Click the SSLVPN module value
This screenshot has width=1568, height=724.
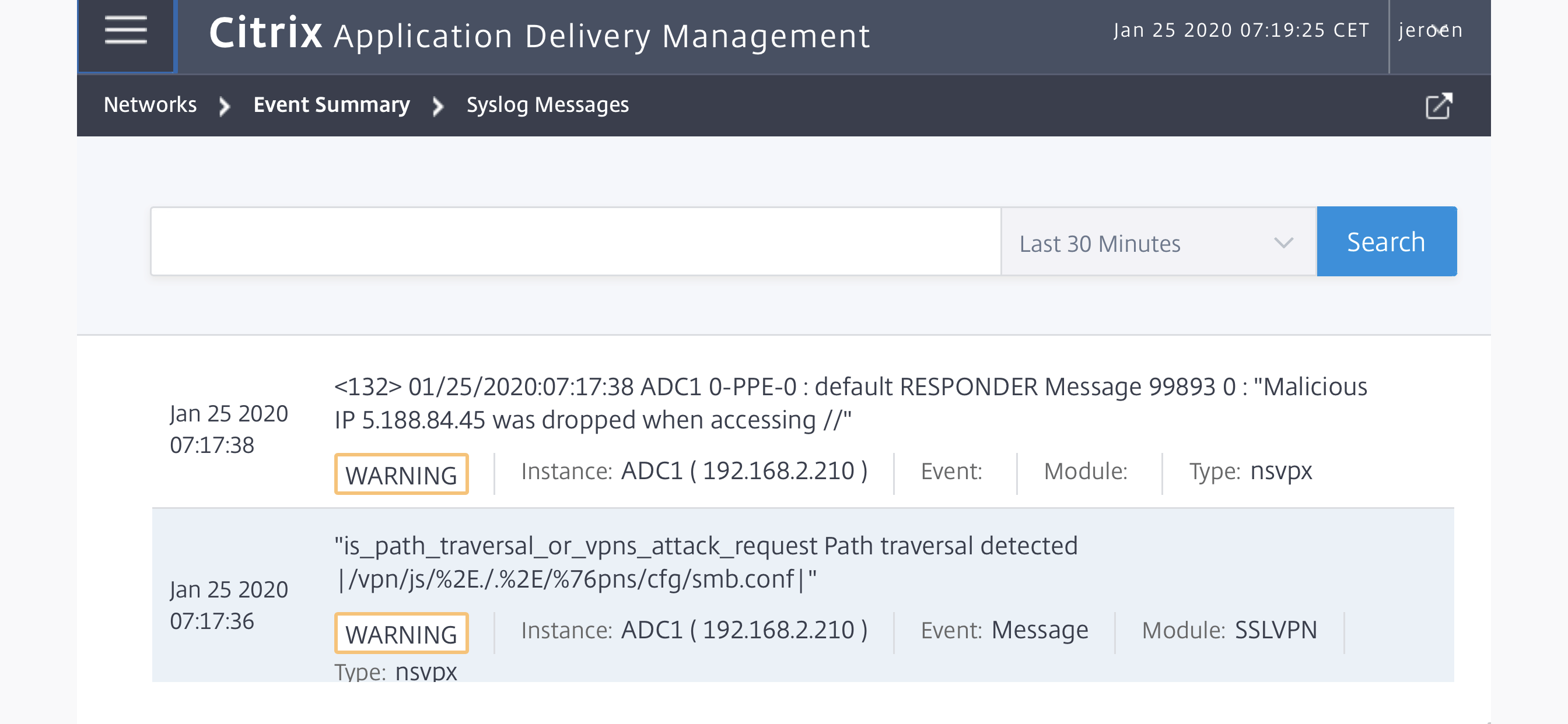pos(1275,630)
